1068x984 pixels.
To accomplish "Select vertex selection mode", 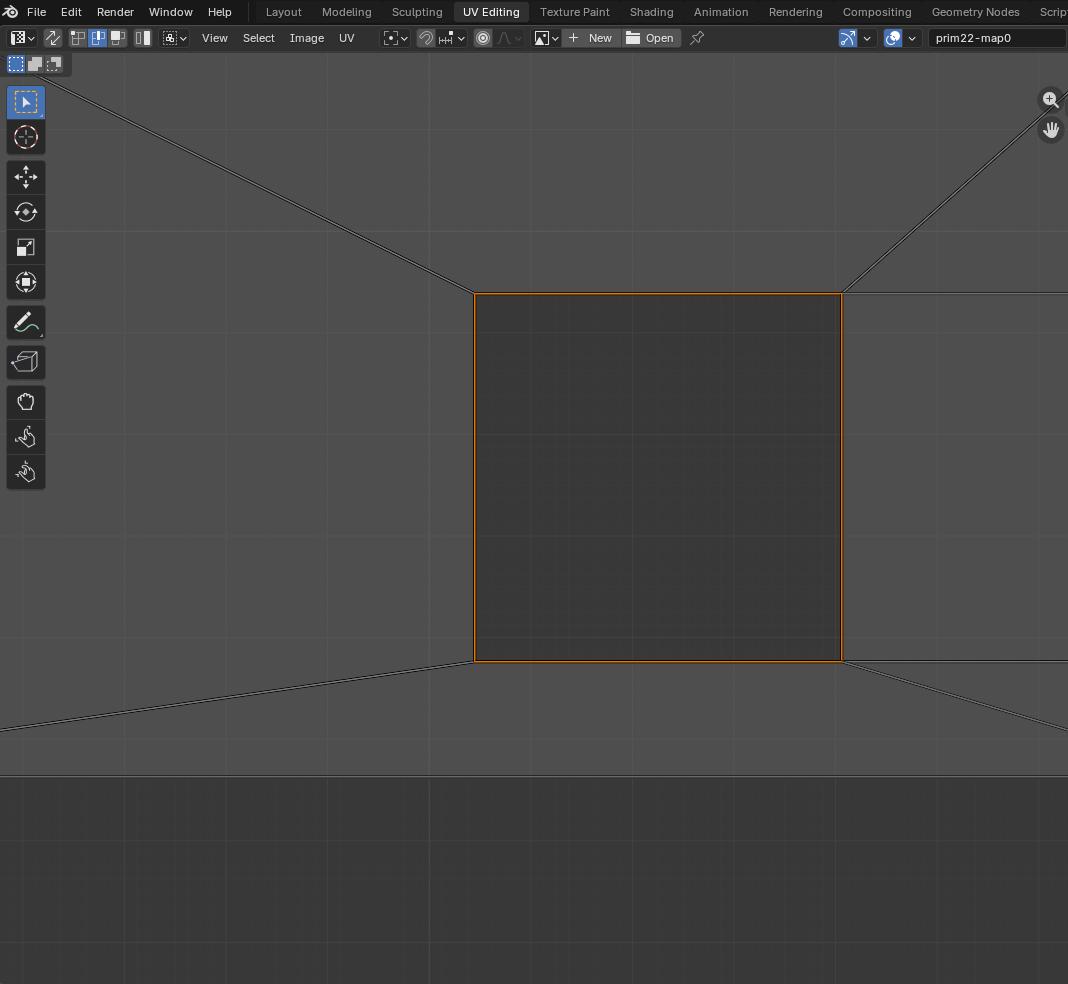I will pos(78,38).
